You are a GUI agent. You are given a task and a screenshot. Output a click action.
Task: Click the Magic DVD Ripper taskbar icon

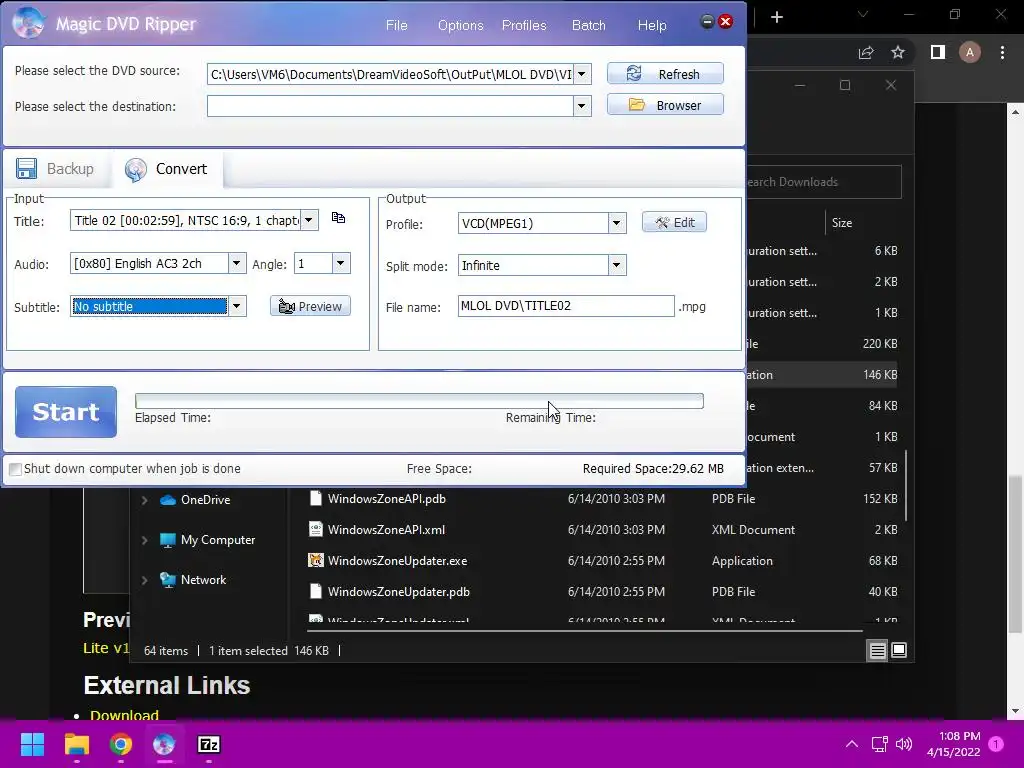[164, 744]
